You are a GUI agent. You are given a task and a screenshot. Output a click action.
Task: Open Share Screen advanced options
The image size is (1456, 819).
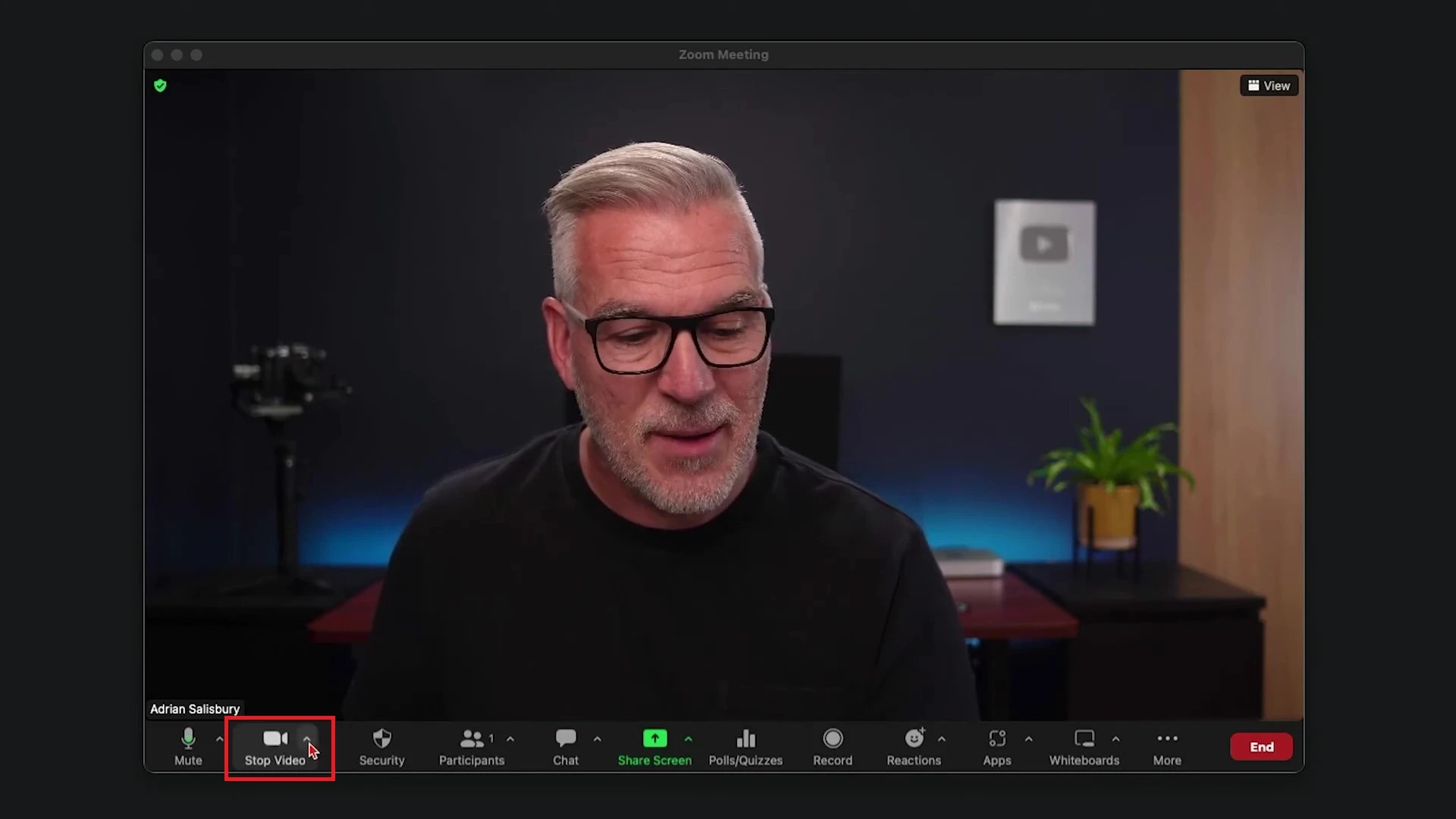(689, 739)
